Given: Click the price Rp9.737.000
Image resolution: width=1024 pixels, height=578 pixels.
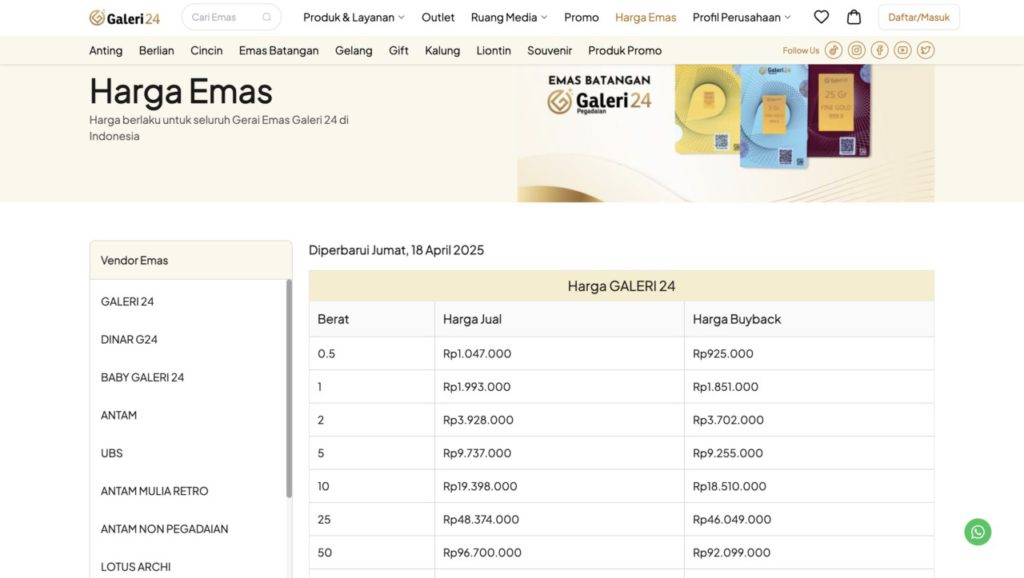Looking at the screenshot, I should tap(477, 453).
